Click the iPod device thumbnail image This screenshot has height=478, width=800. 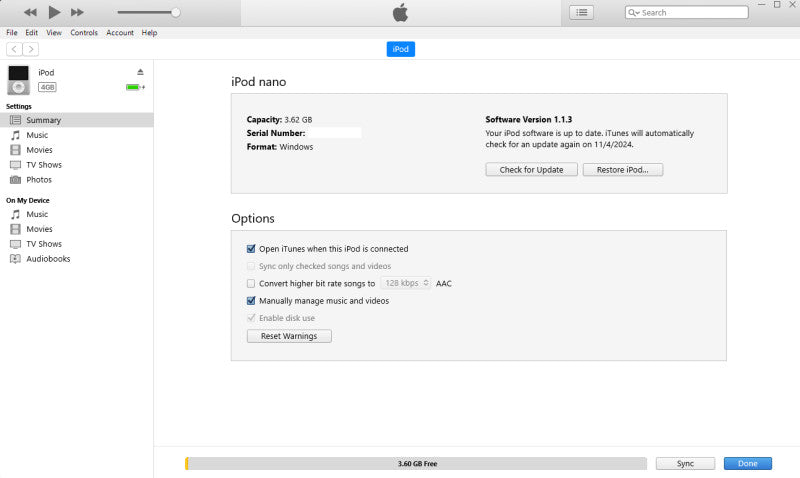pyautogui.click(x=18, y=80)
